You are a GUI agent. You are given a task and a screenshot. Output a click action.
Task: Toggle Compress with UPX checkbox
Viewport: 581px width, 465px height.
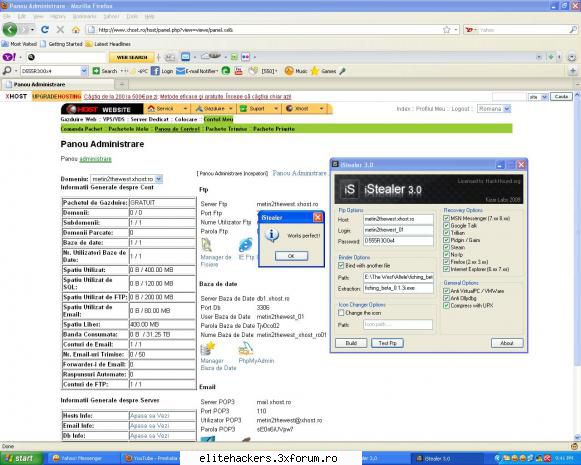tap(446, 305)
